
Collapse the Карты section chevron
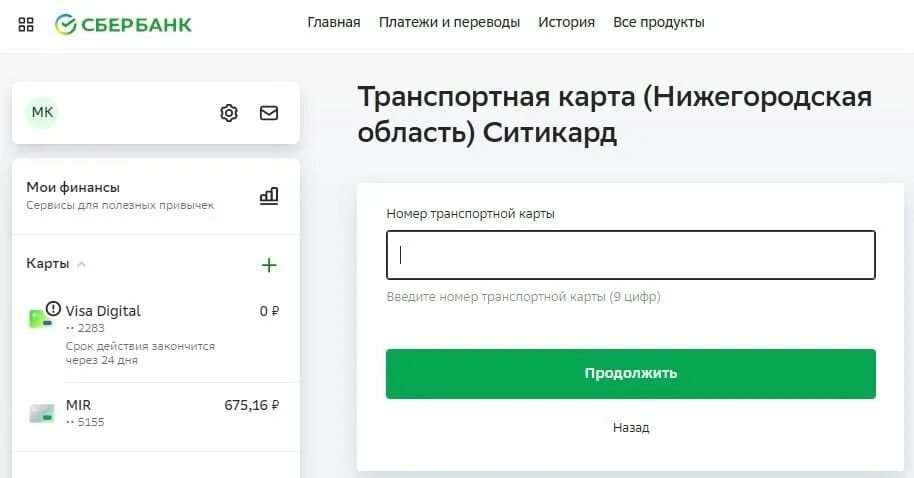(82, 264)
